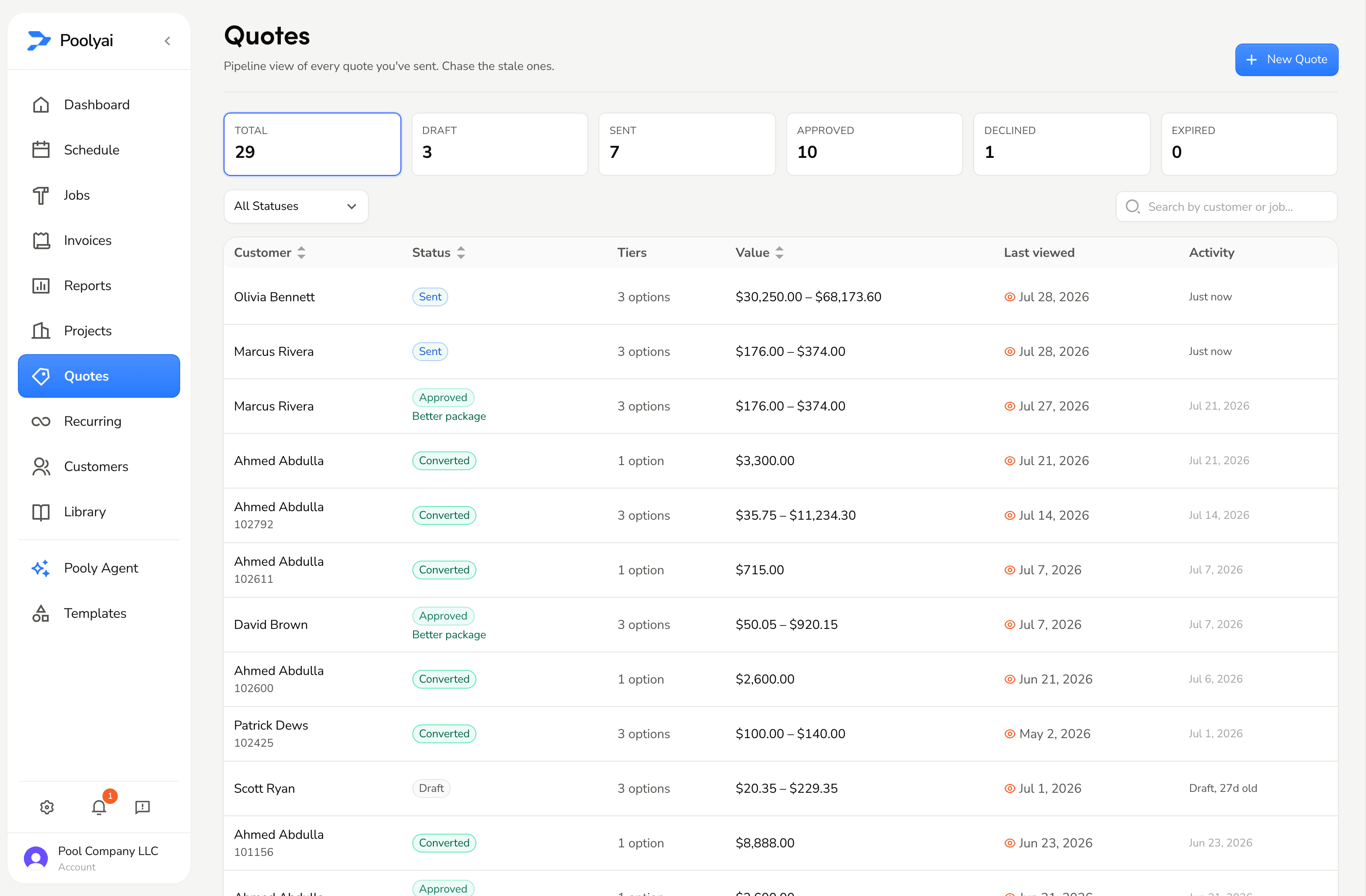Filter by the APPROVED 10 card
The width and height of the screenshot is (1366, 896).
click(874, 144)
